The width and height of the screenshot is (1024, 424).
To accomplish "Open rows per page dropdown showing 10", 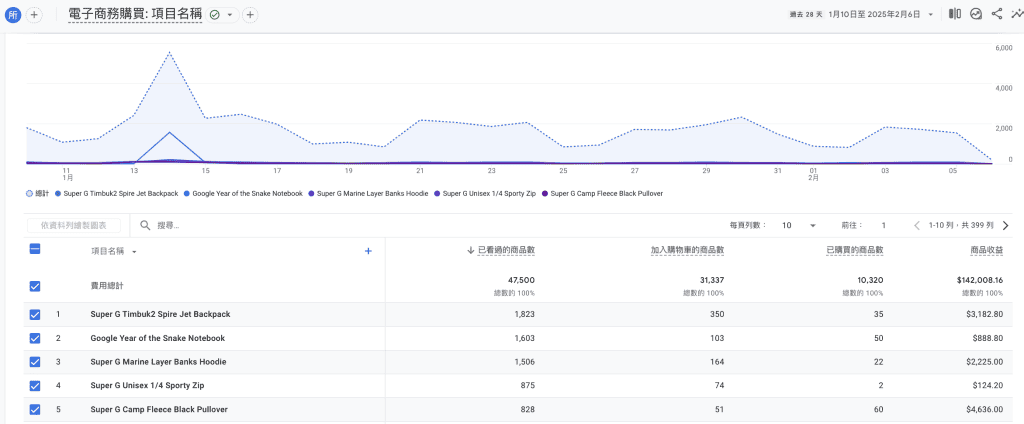I will coord(799,225).
